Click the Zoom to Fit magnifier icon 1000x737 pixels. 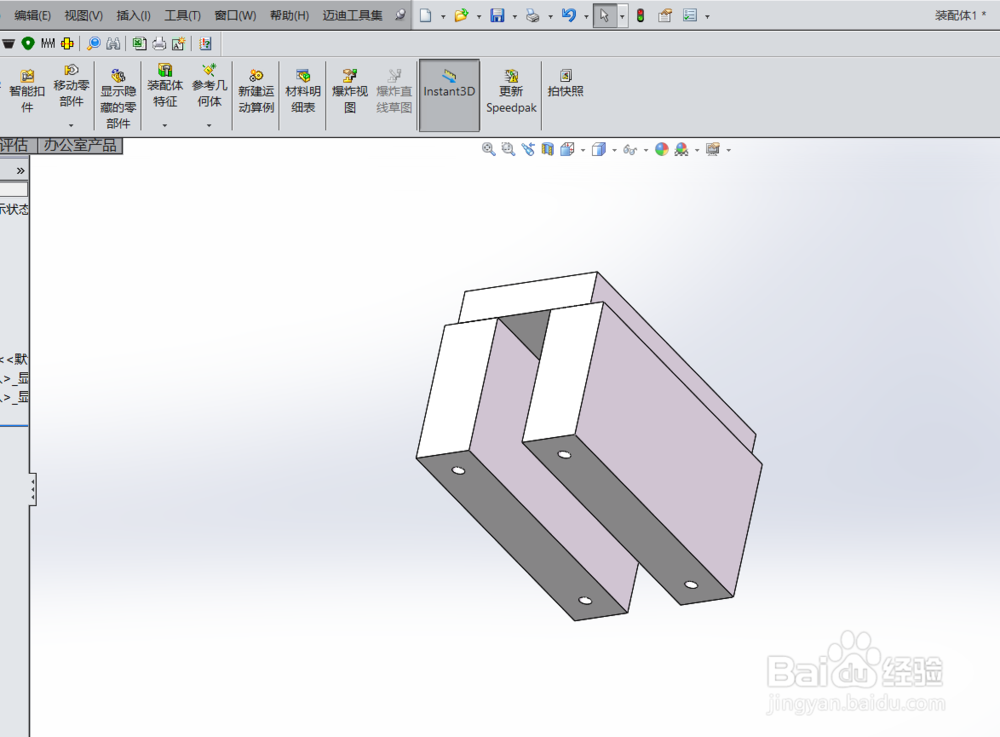(488, 148)
